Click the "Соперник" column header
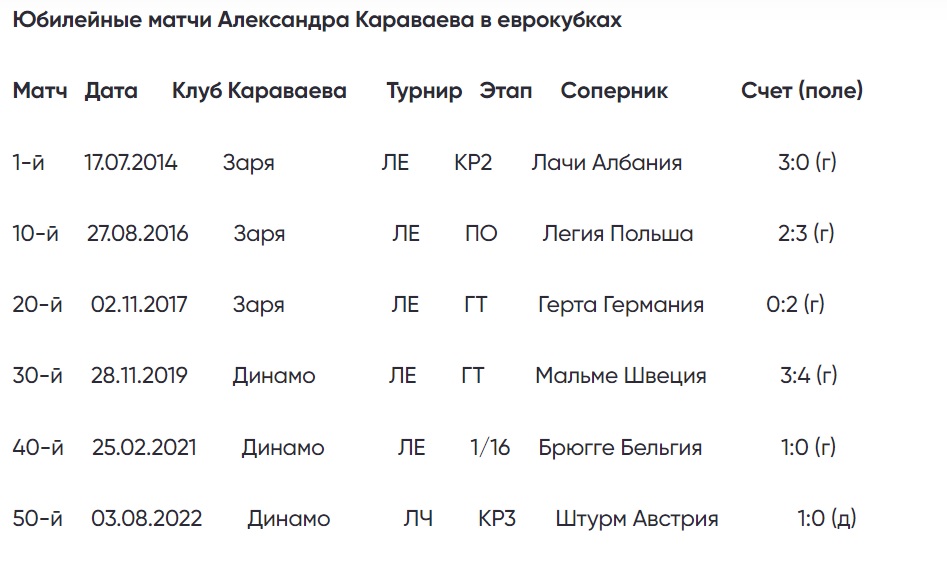 click(x=614, y=91)
